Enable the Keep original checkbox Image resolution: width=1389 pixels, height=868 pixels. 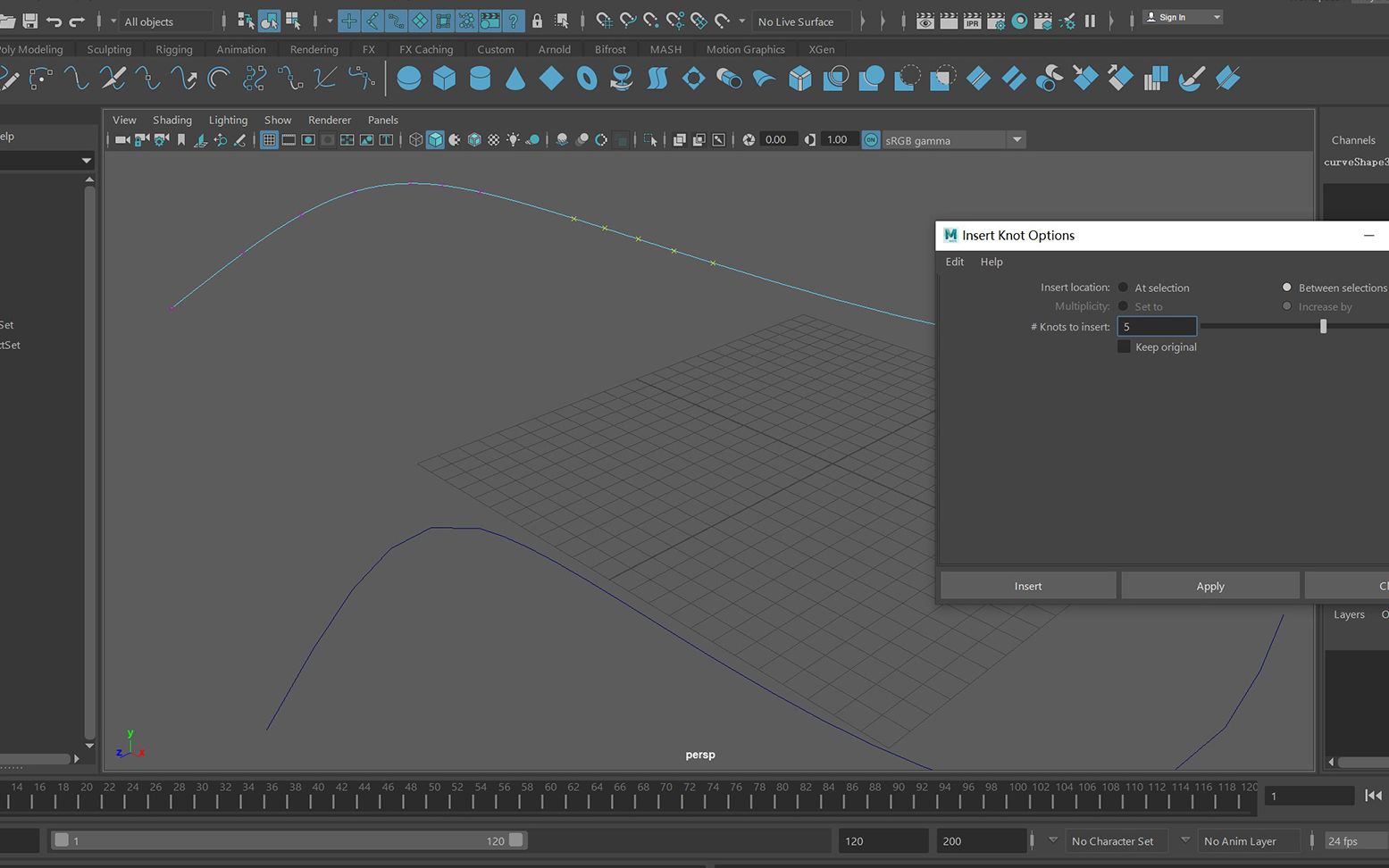tap(1125, 347)
